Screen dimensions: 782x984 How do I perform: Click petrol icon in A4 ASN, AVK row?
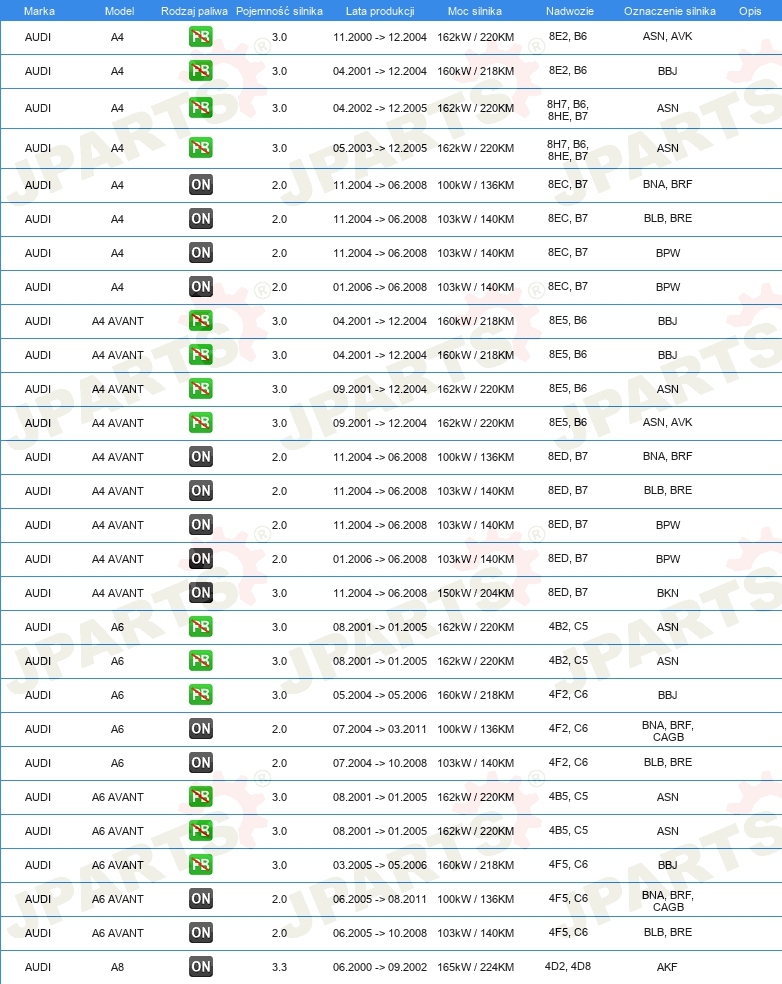(x=201, y=37)
